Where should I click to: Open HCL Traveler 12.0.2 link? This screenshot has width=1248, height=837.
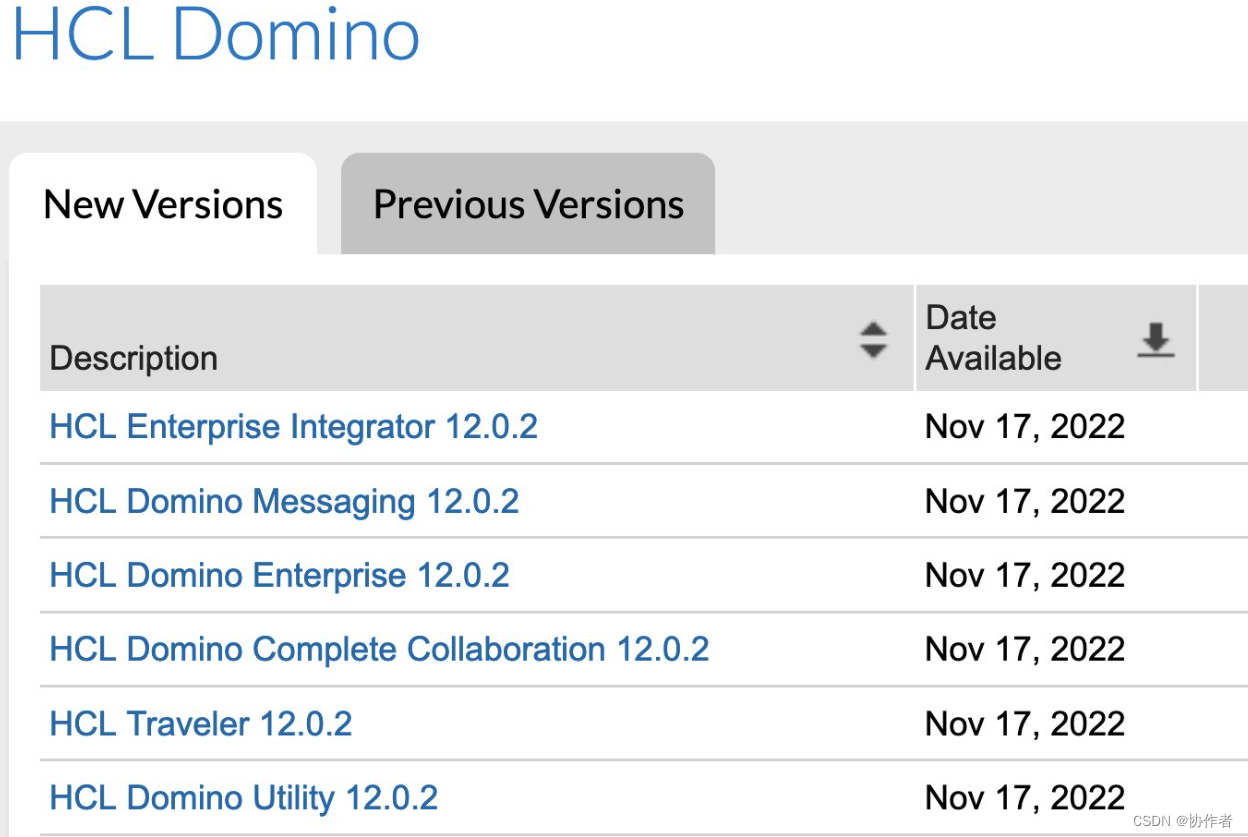201,723
